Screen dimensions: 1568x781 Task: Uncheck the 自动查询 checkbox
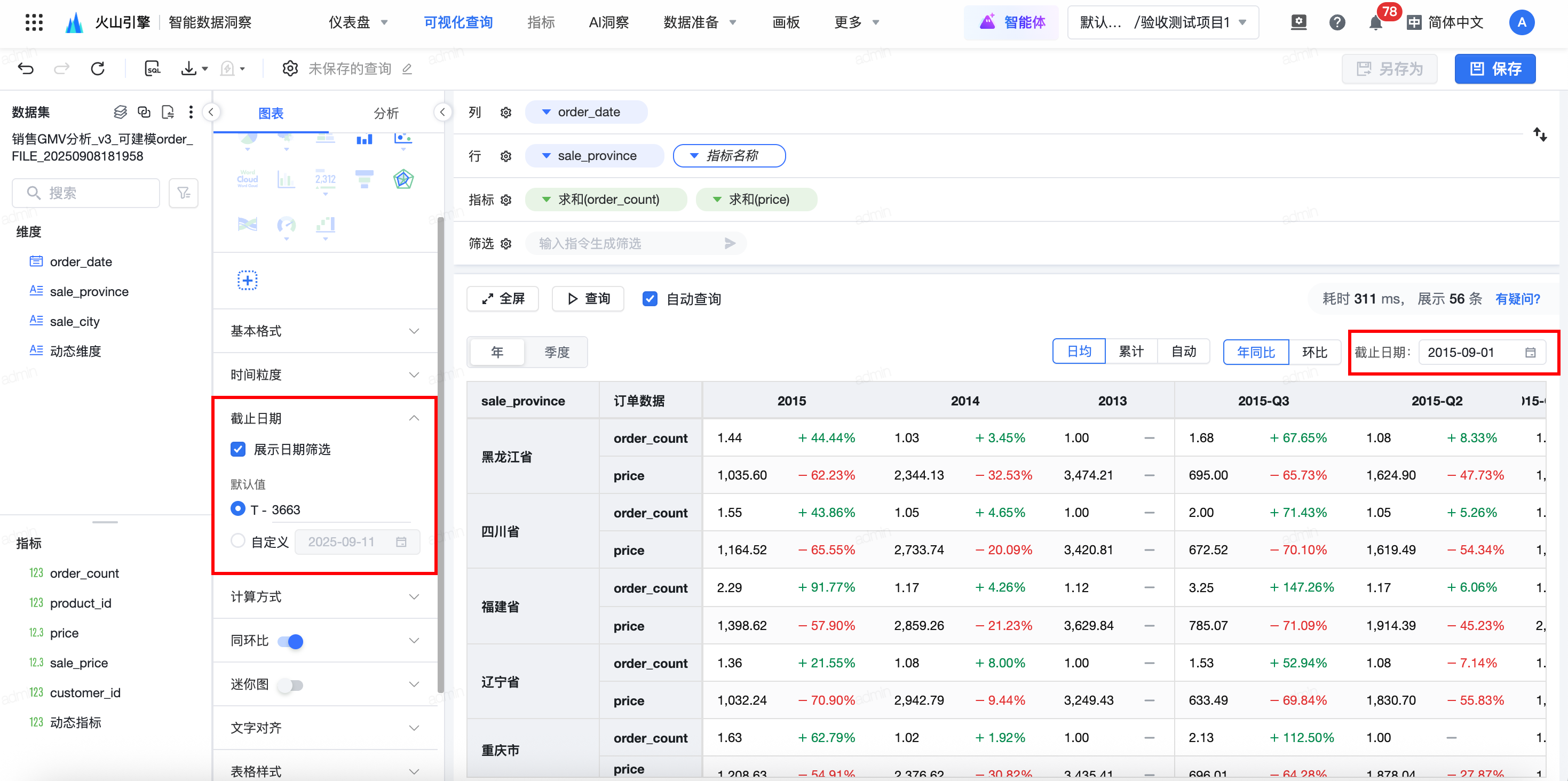[x=650, y=299]
